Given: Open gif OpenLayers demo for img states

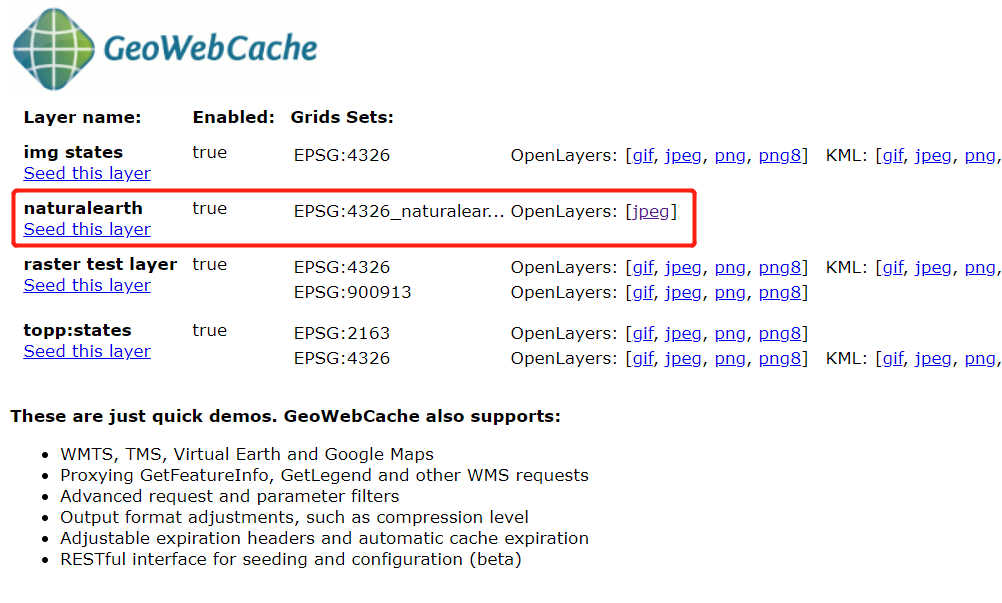Looking at the screenshot, I should point(642,155).
